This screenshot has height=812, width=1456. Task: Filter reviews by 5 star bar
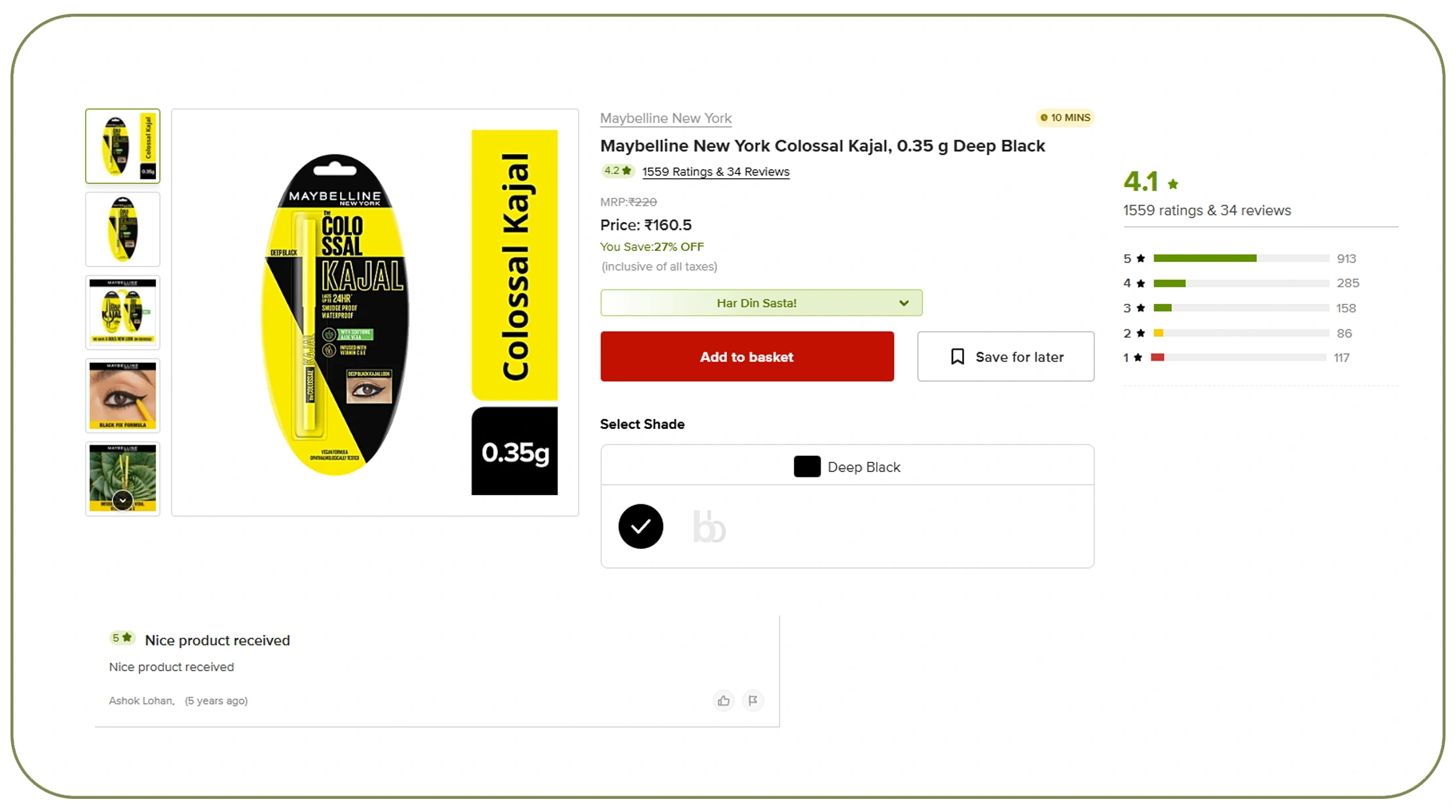point(1239,259)
